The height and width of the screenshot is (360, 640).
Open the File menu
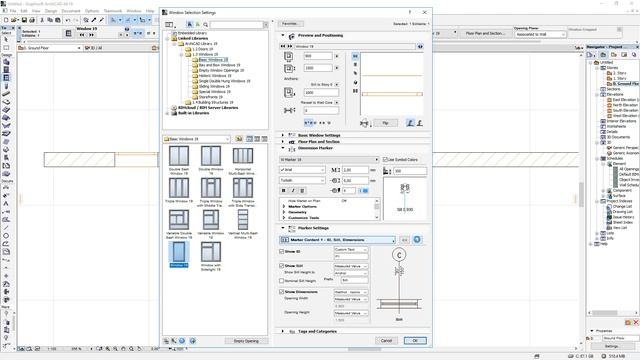tap(13, 11)
